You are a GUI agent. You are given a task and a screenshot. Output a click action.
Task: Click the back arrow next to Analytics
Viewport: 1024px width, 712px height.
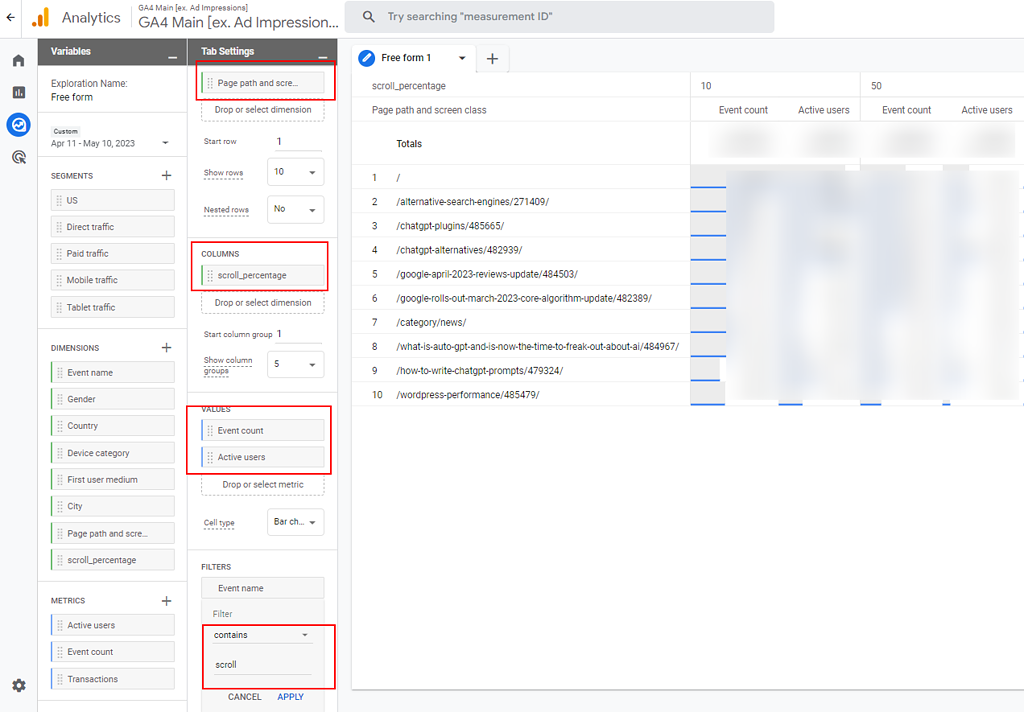11,17
